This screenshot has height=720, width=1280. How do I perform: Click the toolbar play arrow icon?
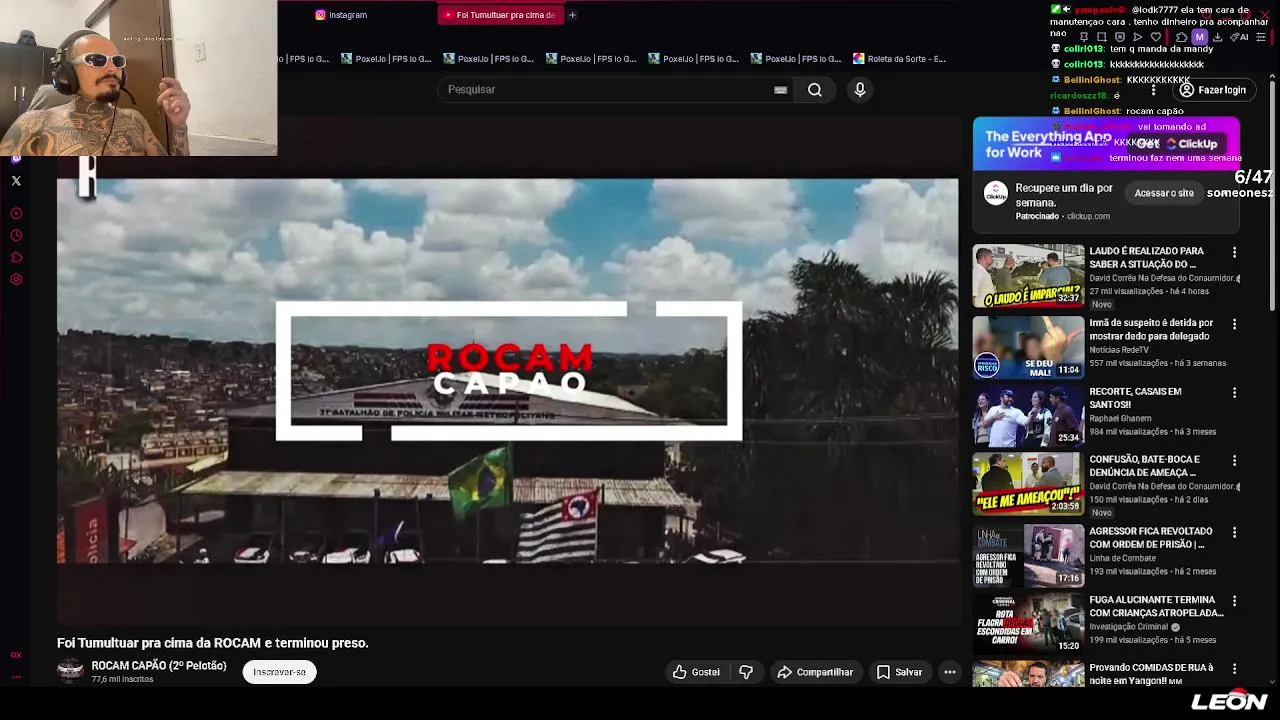coord(1137,37)
